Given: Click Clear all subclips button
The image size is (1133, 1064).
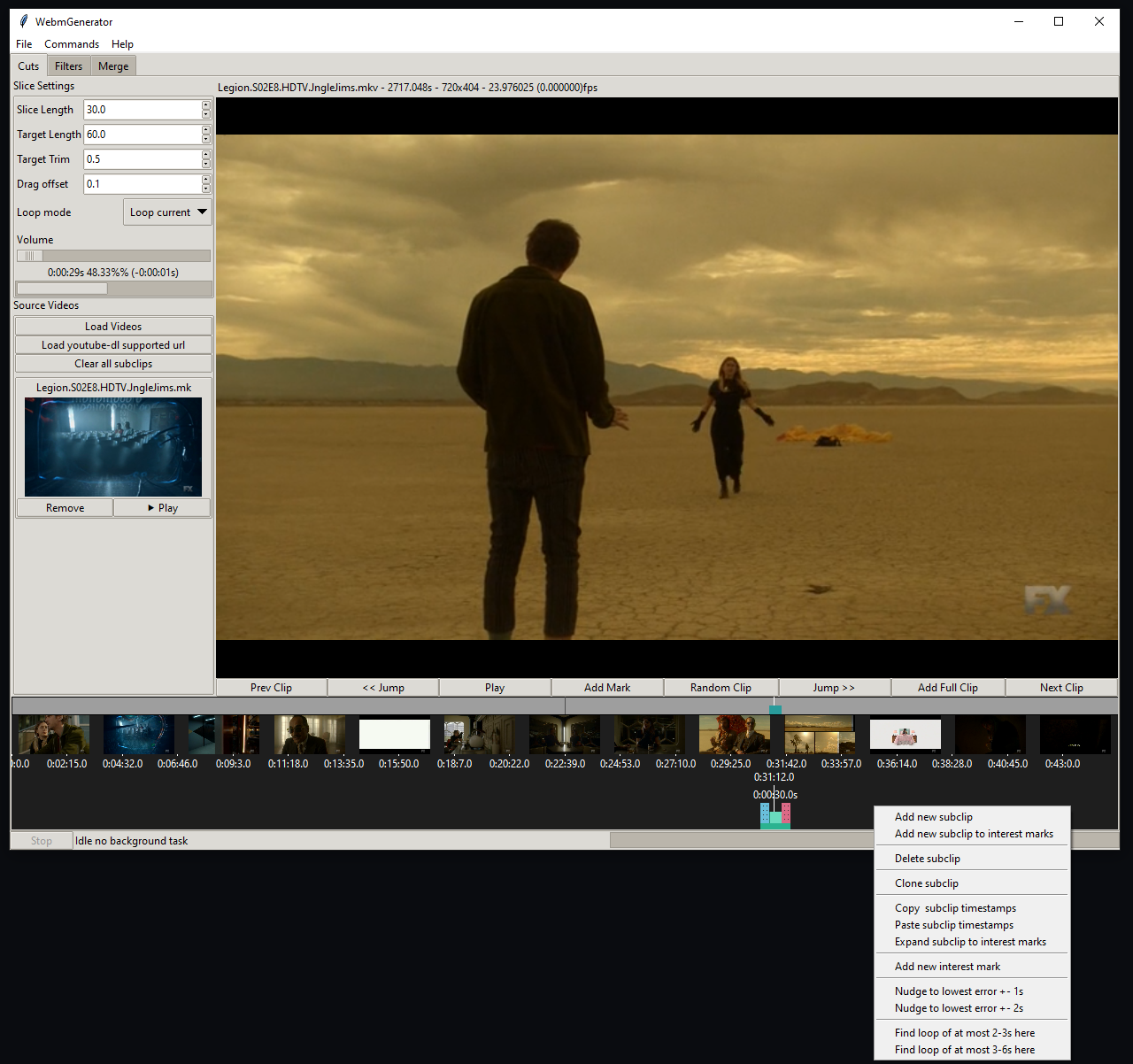Looking at the screenshot, I should point(113,364).
